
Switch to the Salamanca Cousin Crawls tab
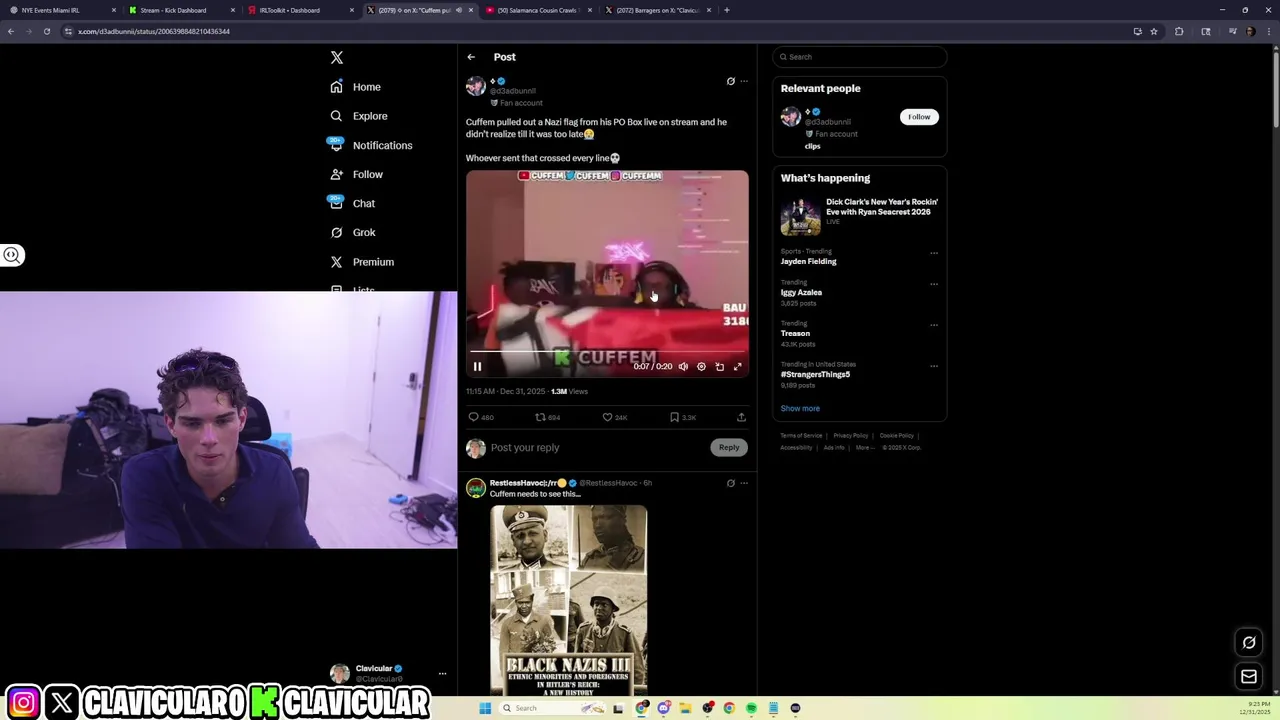point(537,10)
